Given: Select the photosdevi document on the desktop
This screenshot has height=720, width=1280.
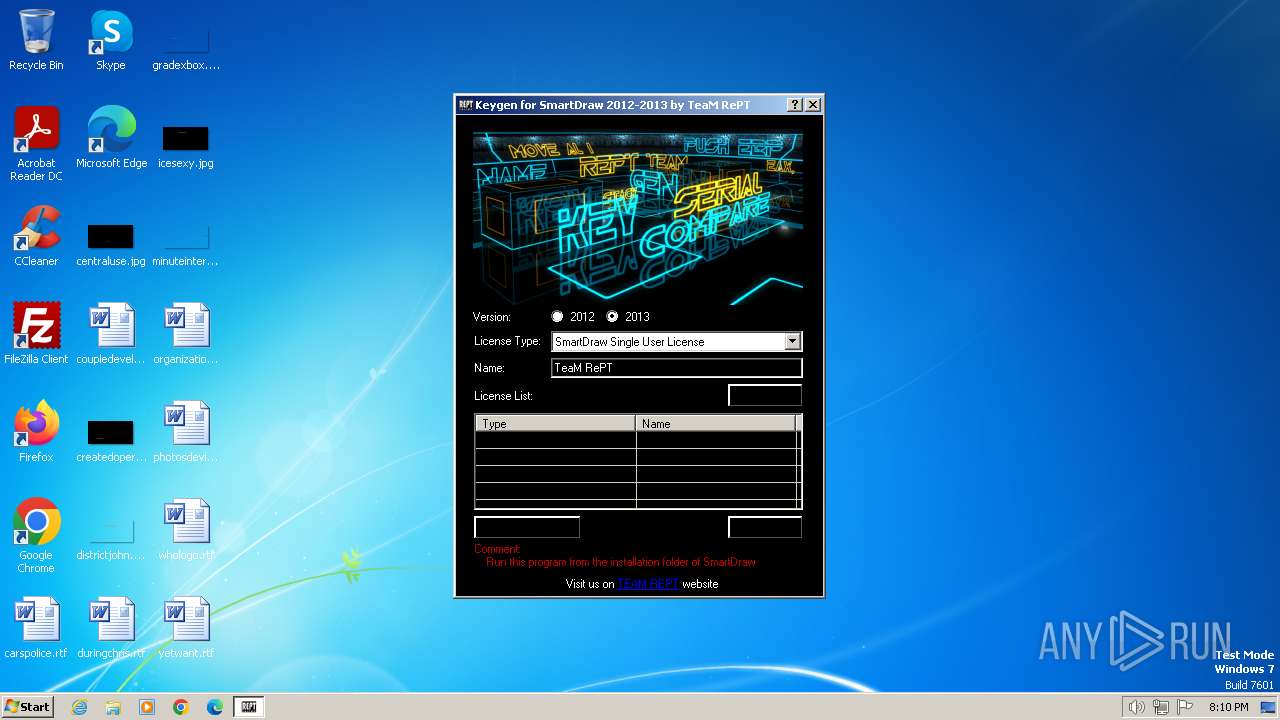Looking at the screenshot, I should 186,432.
